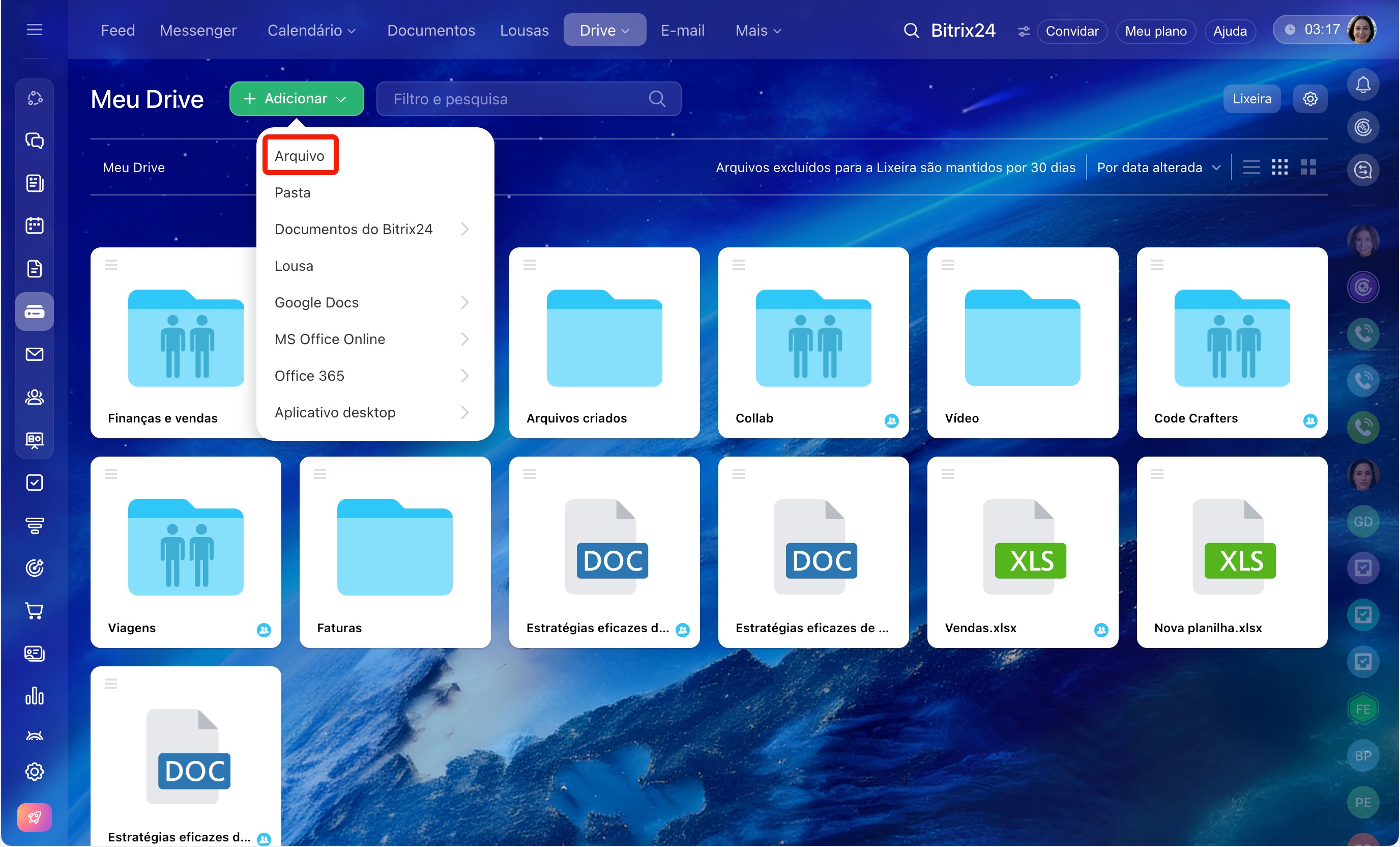Choose Pasta in the add menu
The image size is (1400, 847).
(292, 193)
